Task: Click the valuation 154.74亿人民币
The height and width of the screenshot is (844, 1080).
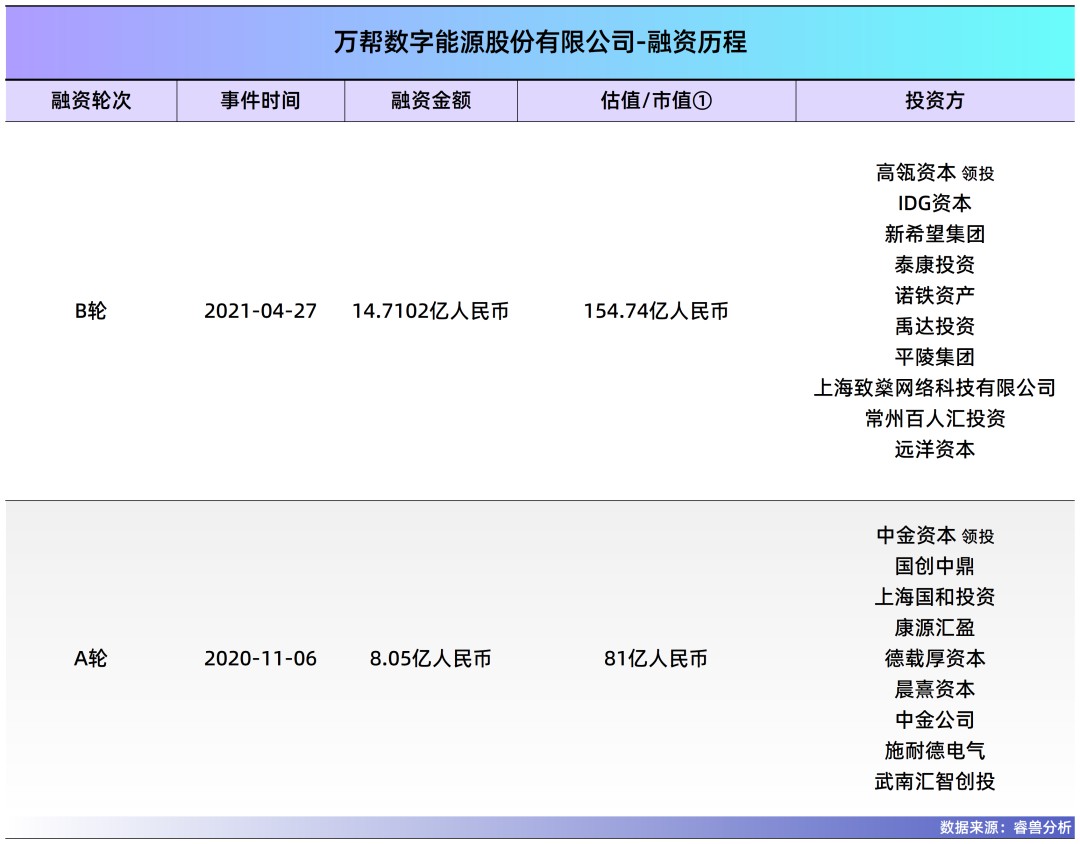Action: tap(655, 312)
